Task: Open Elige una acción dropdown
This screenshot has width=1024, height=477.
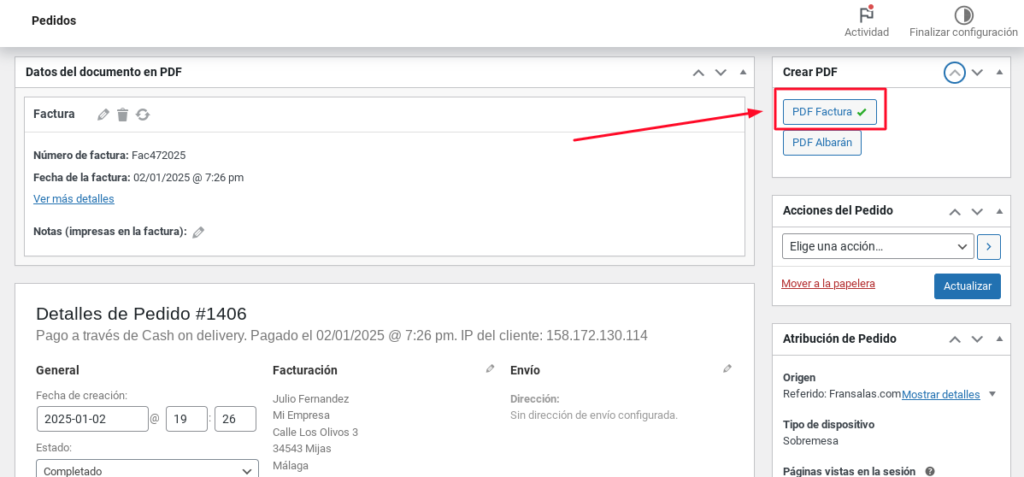Action: coord(878,247)
